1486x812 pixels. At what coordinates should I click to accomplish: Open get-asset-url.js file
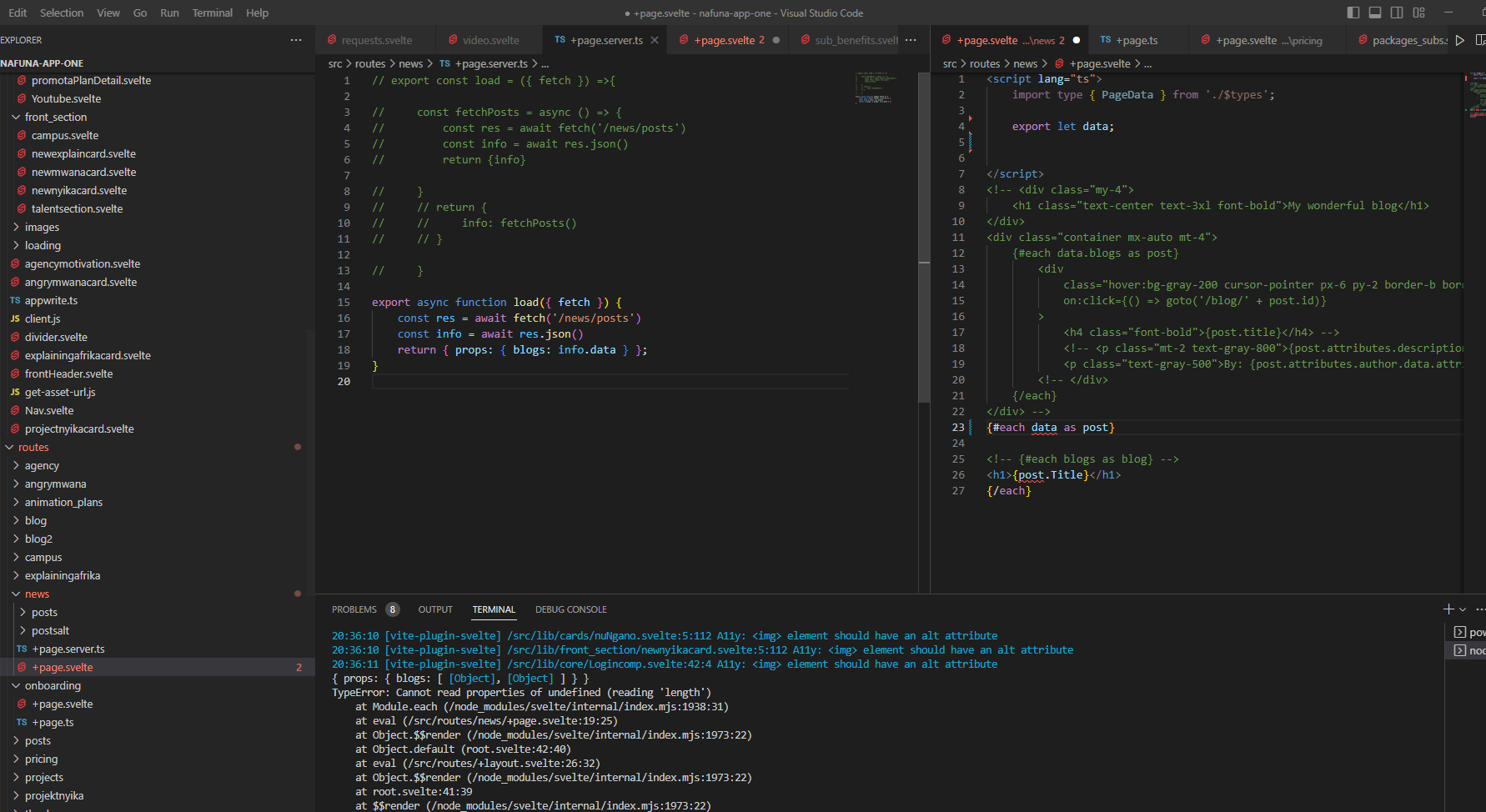click(x=60, y=392)
